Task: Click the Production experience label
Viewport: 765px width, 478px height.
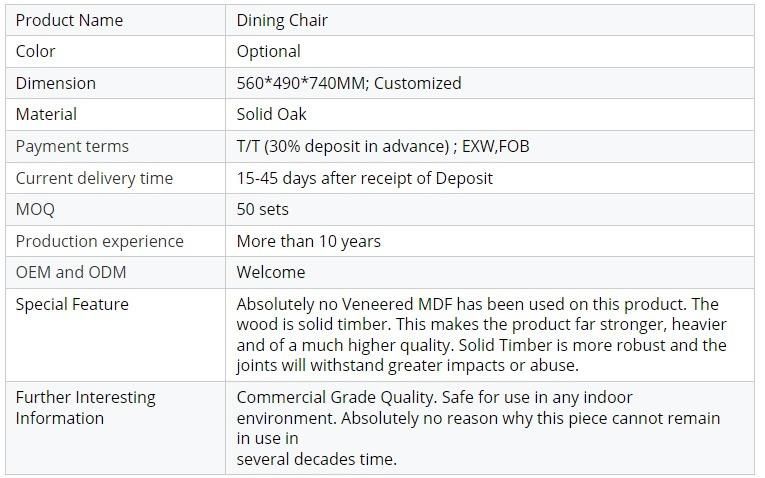Action: tap(100, 241)
